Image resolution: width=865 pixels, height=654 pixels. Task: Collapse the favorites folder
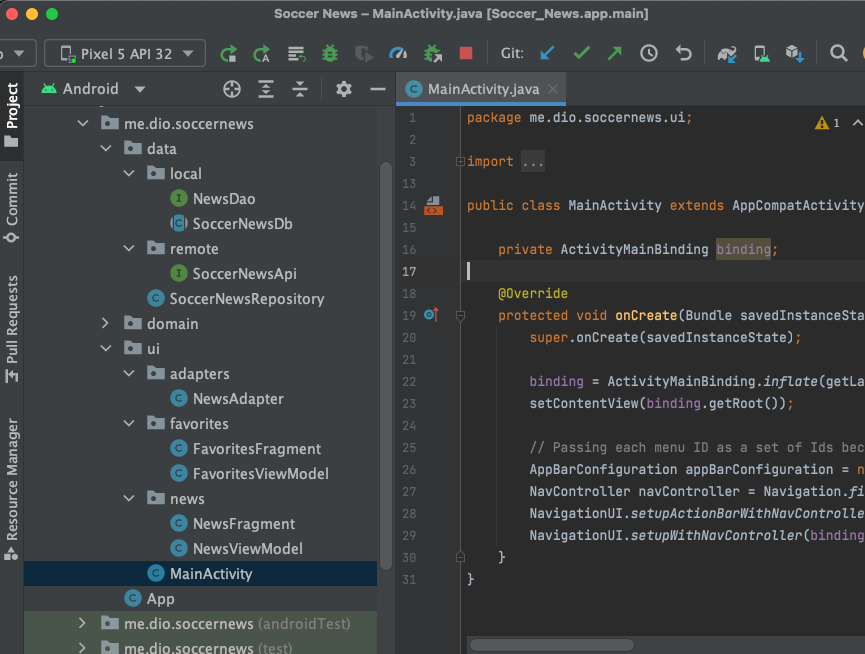[x=129, y=424]
